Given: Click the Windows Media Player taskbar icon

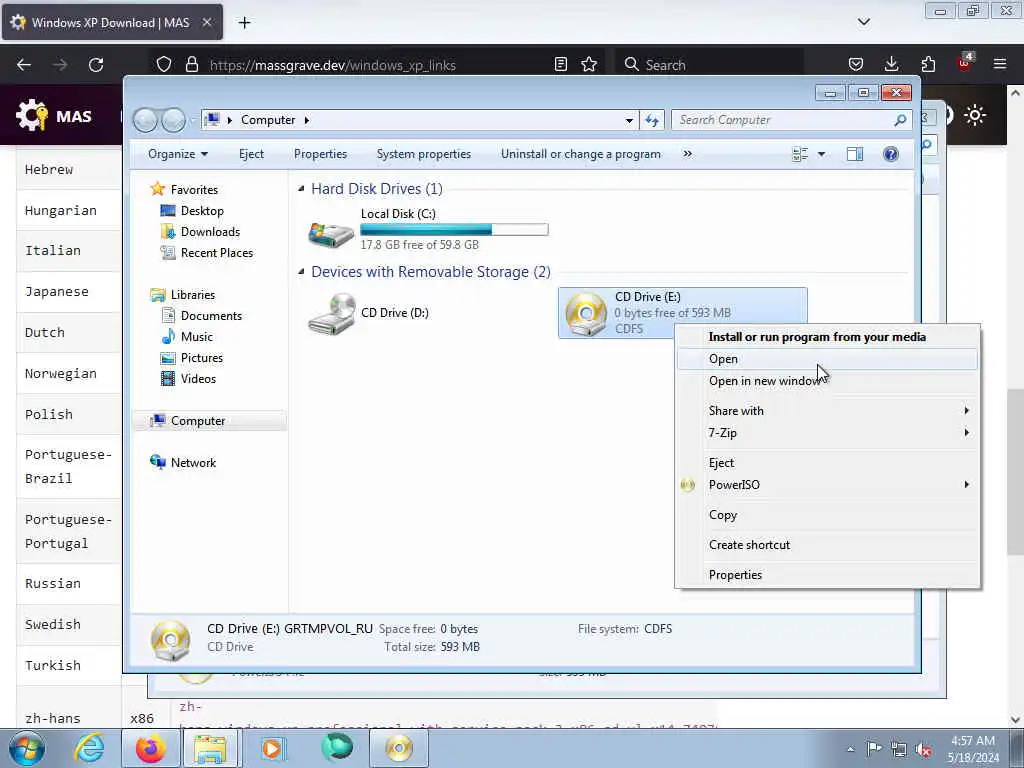Looking at the screenshot, I should [x=272, y=748].
